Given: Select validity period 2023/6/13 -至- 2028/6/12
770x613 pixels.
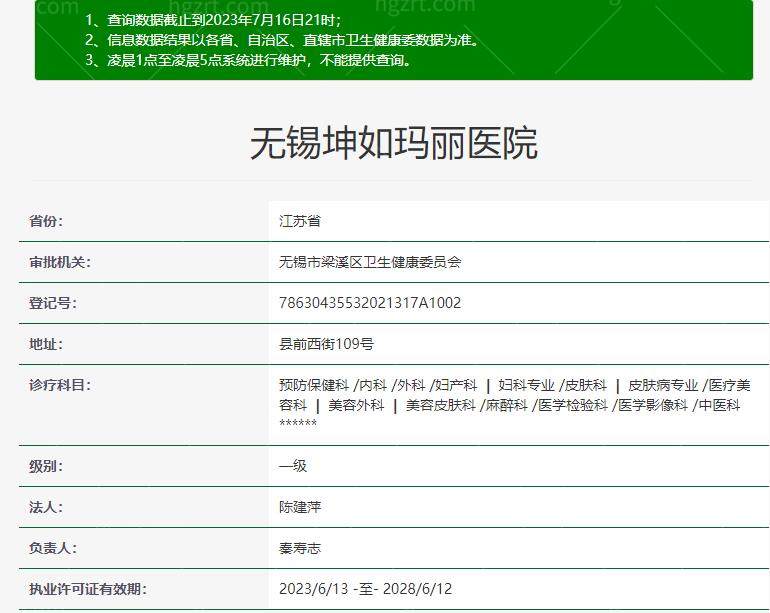Looking at the screenshot, I should (x=365, y=588).
